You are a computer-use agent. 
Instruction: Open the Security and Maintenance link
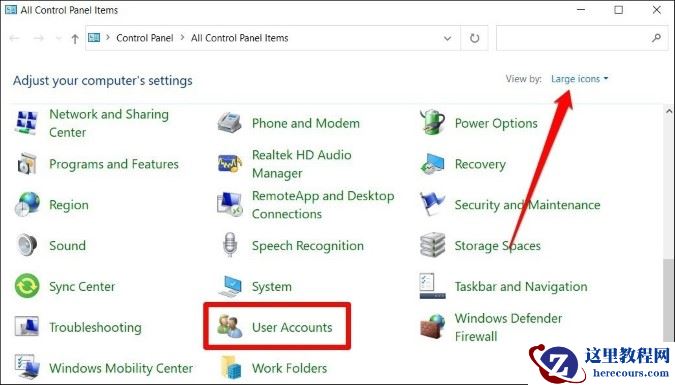pos(527,205)
